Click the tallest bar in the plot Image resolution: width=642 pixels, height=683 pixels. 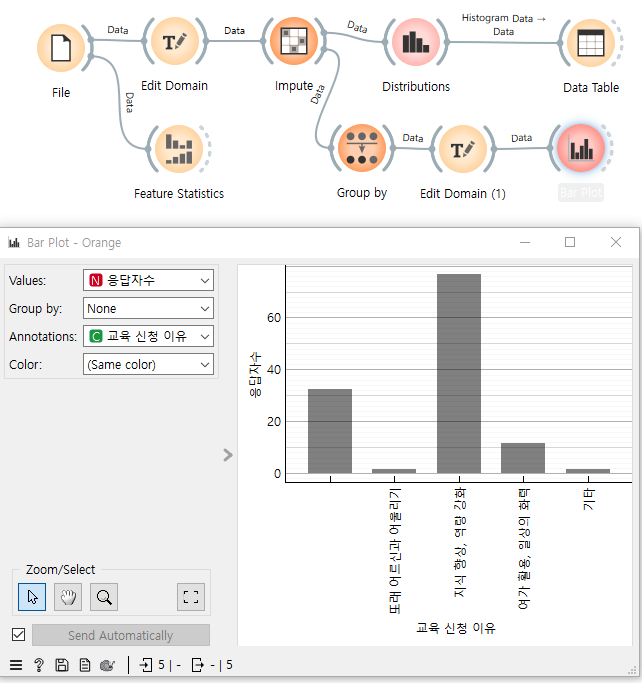click(x=459, y=373)
